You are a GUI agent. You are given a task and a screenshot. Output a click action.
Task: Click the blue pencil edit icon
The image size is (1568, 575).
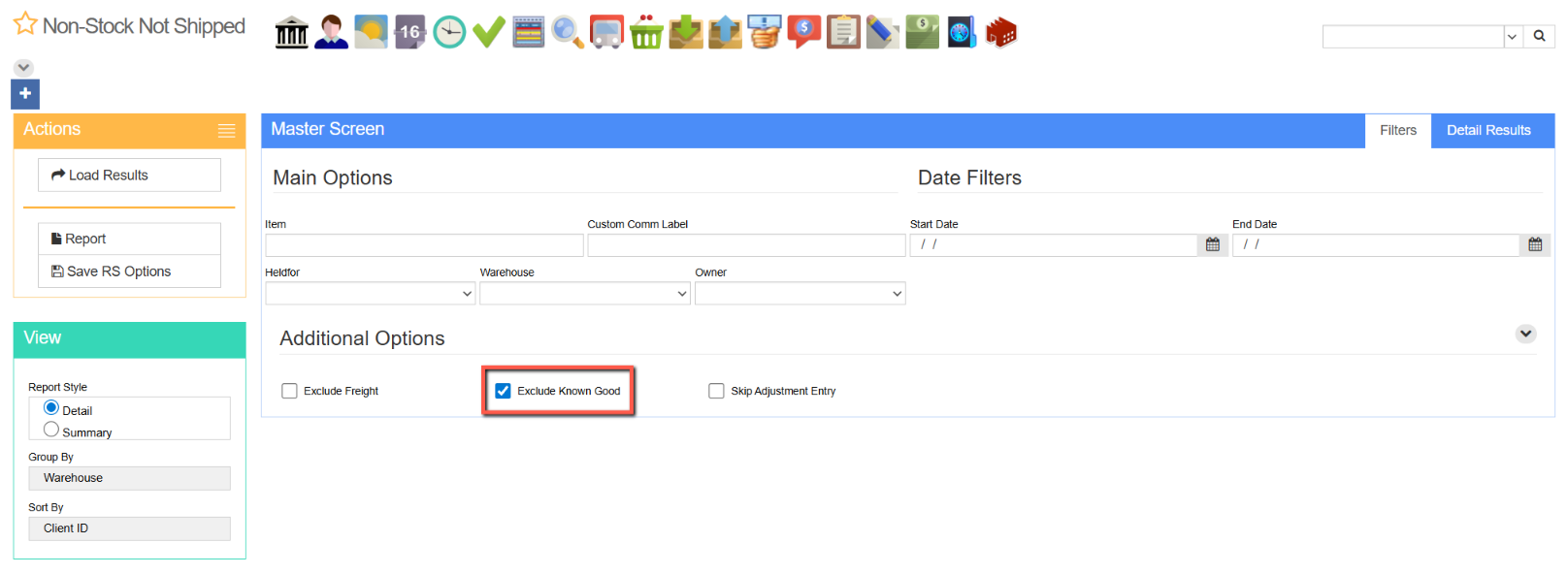[x=883, y=32]
